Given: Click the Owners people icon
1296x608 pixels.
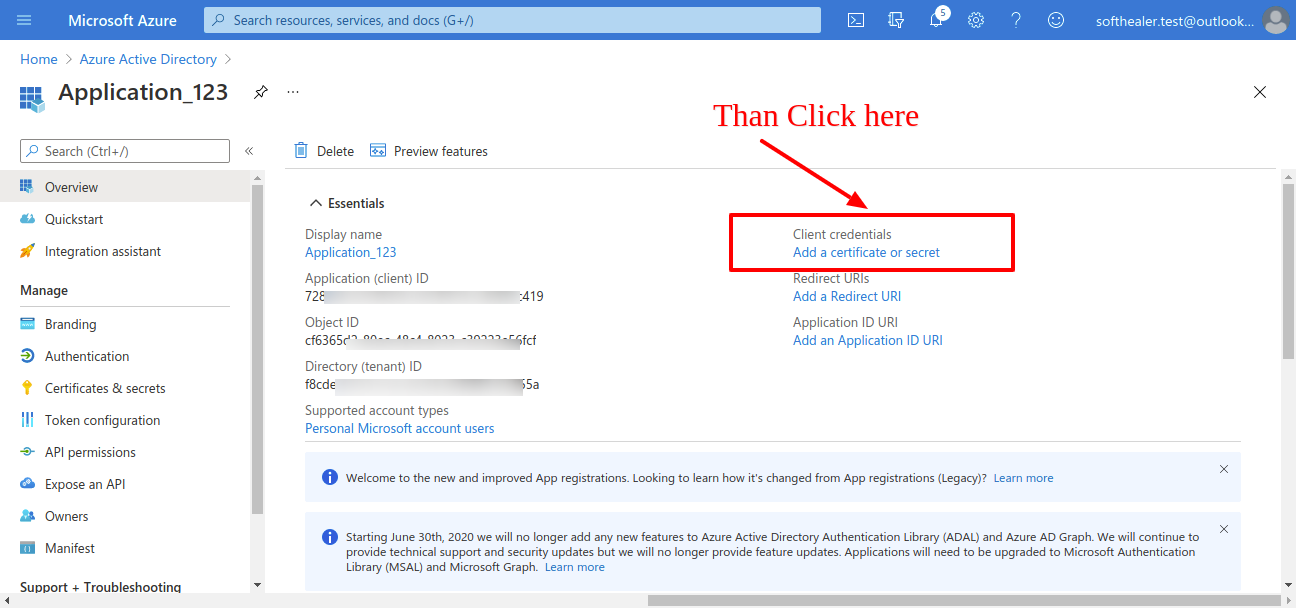Looking at the screenshot, I should pyautogui.click(x=27, y=516).
